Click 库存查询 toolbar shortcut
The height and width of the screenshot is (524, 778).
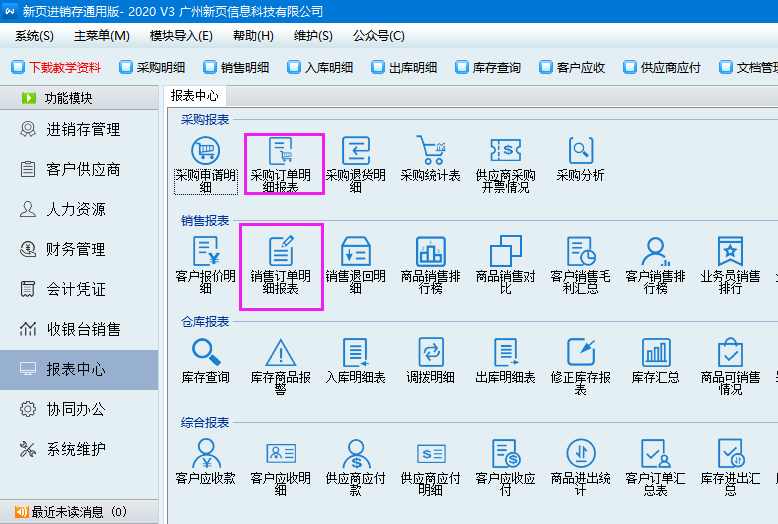click(x=488, y=67)
